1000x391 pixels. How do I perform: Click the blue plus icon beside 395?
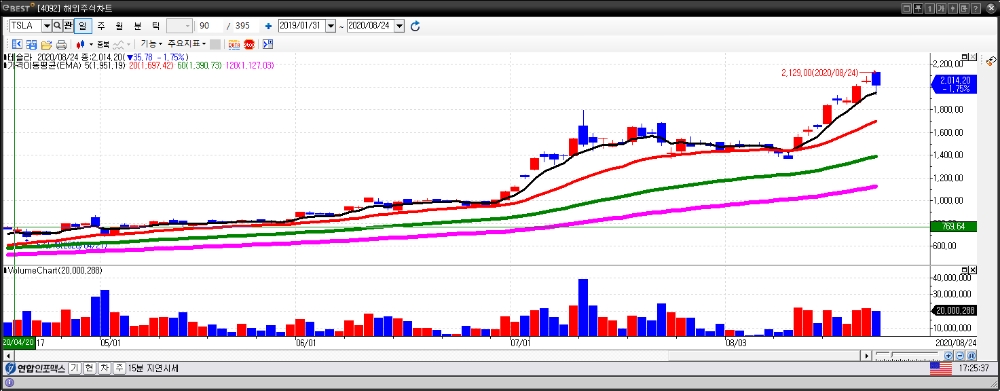pos(268,26)
